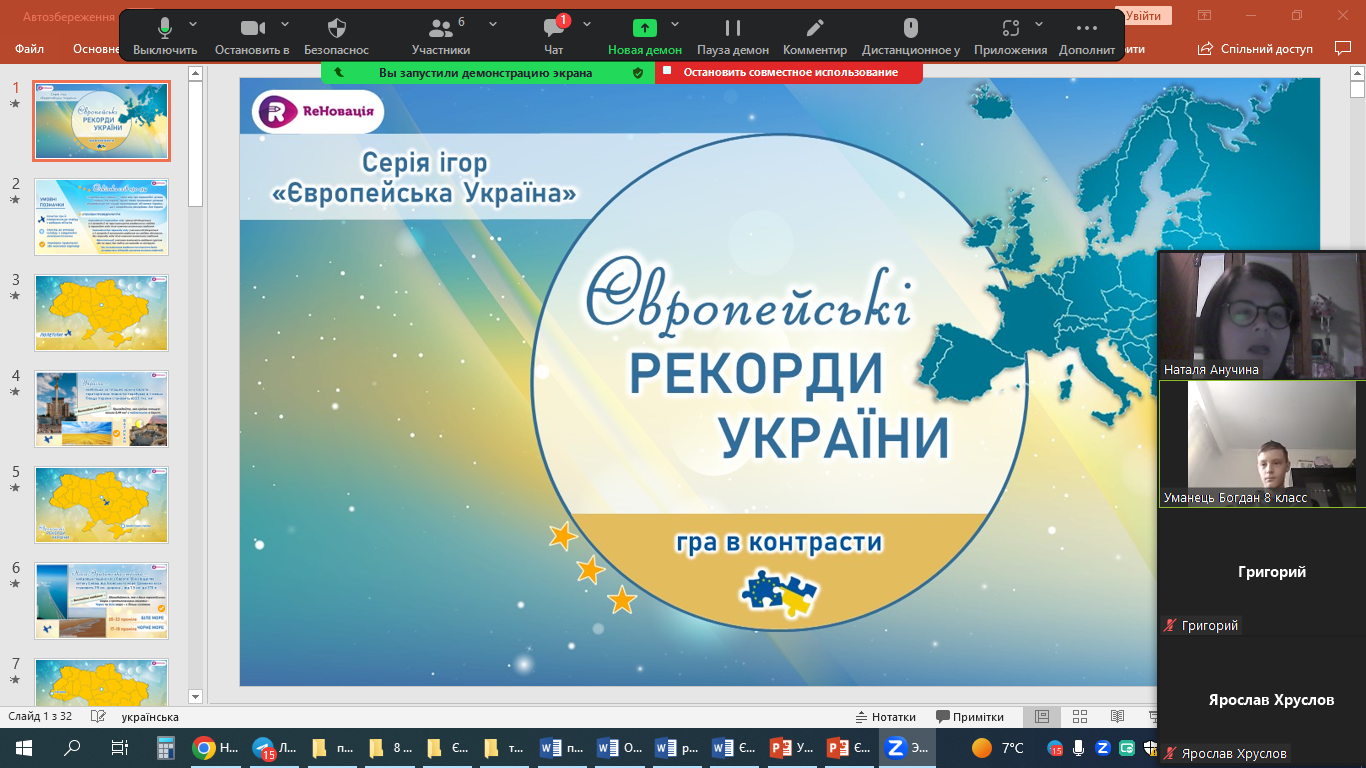Switch to Slide Sorter view
Image resolution: width=1366 pixels, height=768 pixels.
click(x=1080, y=716)
